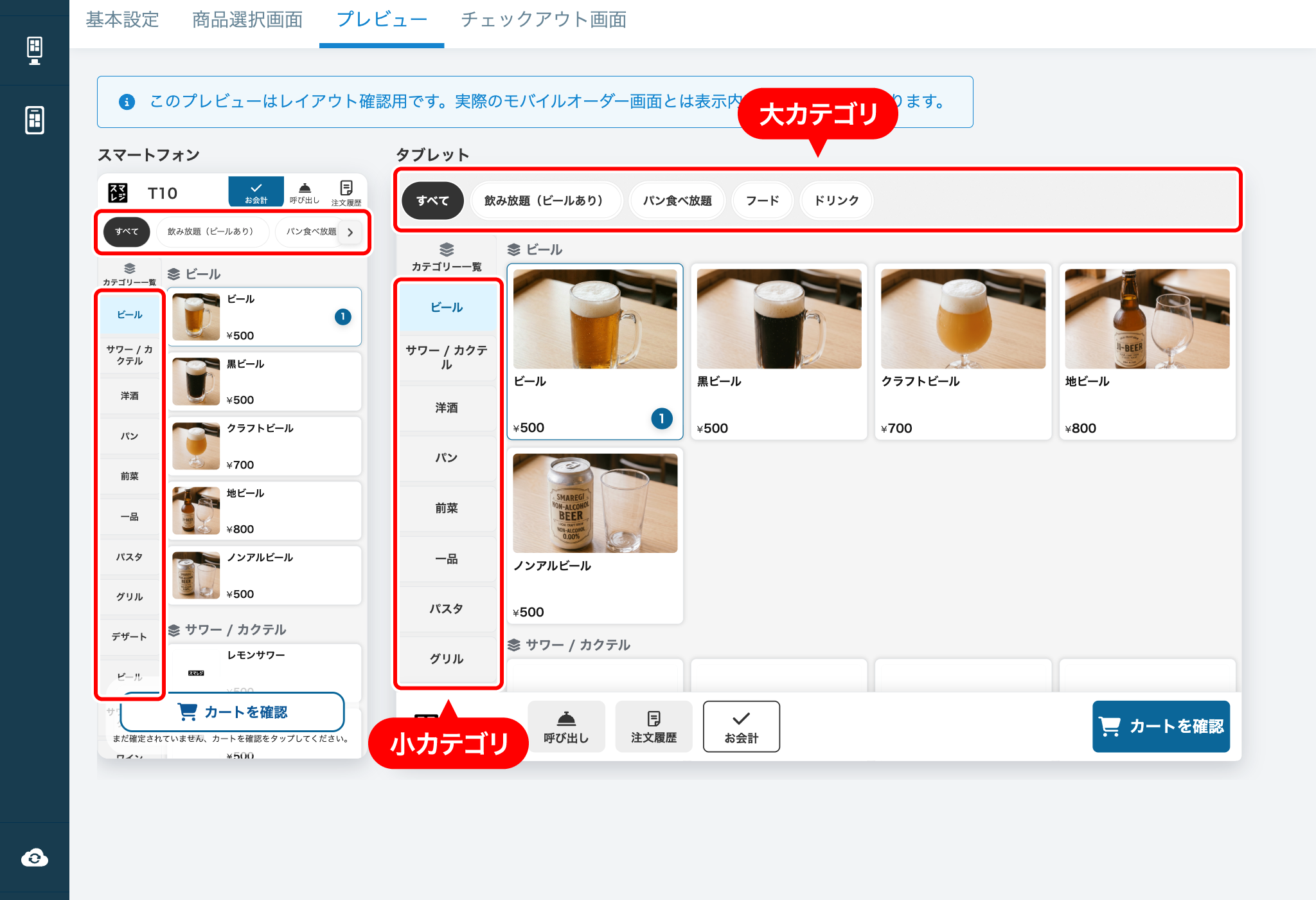Switch to 基本設定 tab

[122, 19]
